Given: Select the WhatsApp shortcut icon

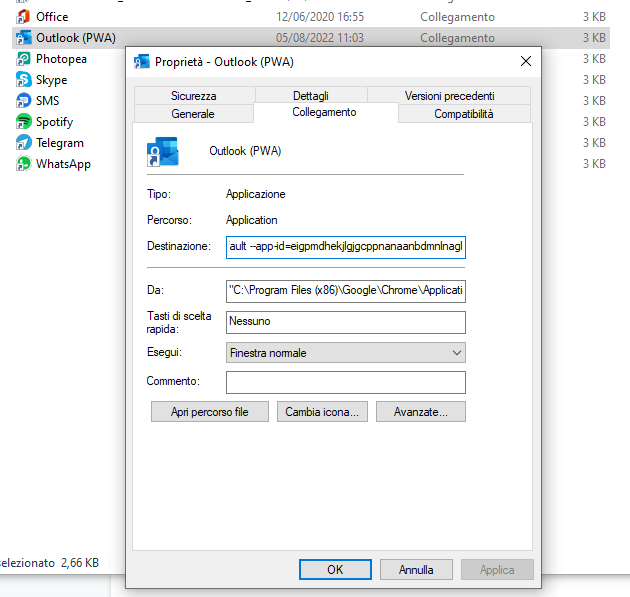Looking at the screenshot, I should (23, 164).
